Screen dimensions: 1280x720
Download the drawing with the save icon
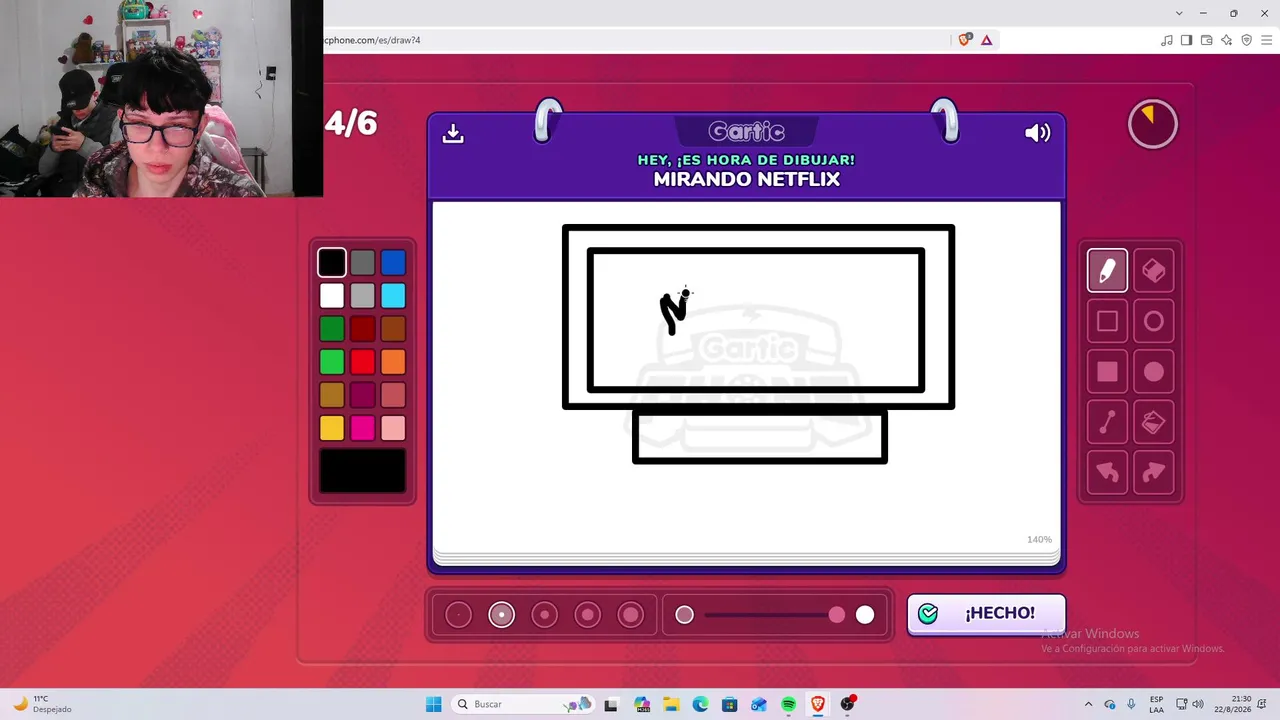click(x=453, y=133)
